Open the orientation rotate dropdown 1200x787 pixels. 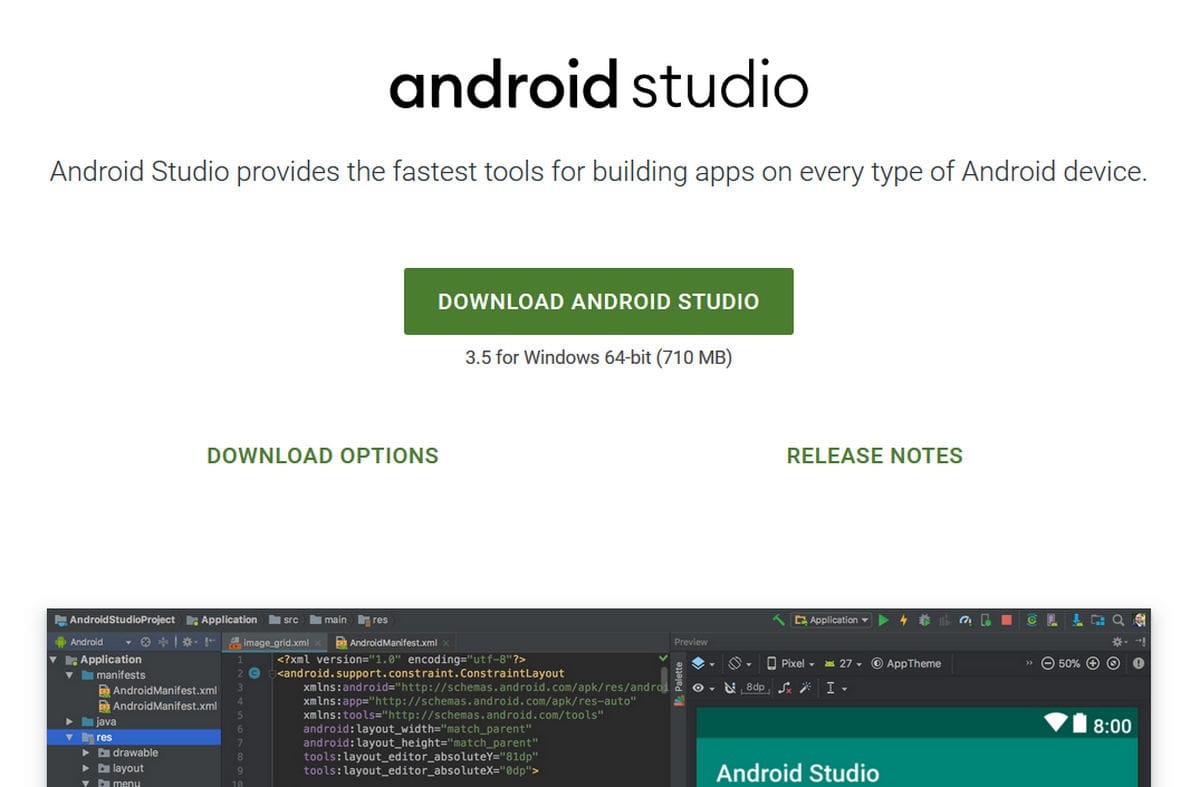[x=741, y=663]
